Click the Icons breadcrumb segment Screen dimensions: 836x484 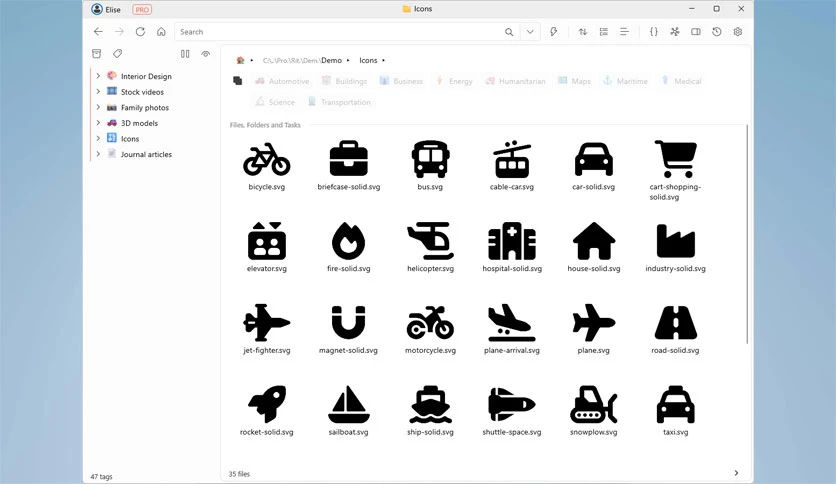[x=368, y=60]
